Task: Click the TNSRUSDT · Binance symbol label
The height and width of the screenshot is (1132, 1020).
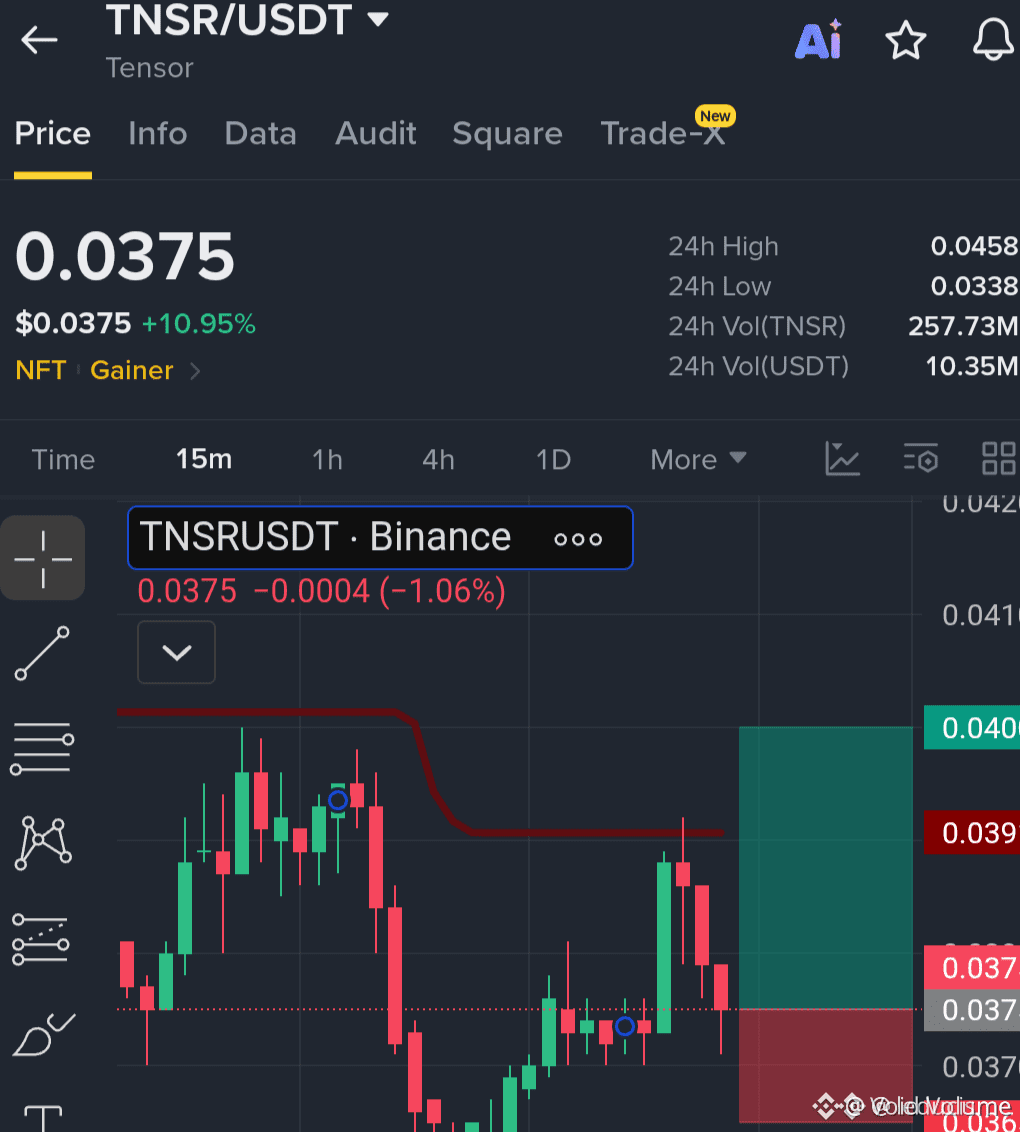Action: (325, 538)
